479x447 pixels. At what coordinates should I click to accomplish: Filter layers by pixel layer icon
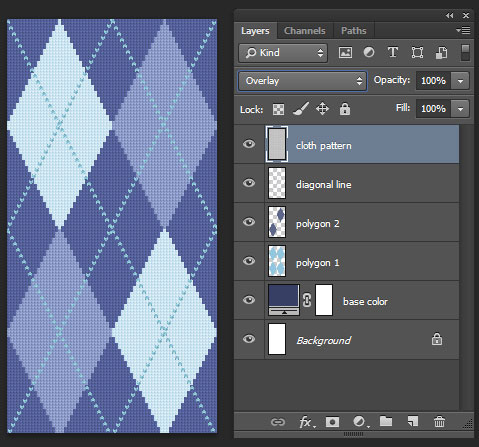tap(345, 53)
